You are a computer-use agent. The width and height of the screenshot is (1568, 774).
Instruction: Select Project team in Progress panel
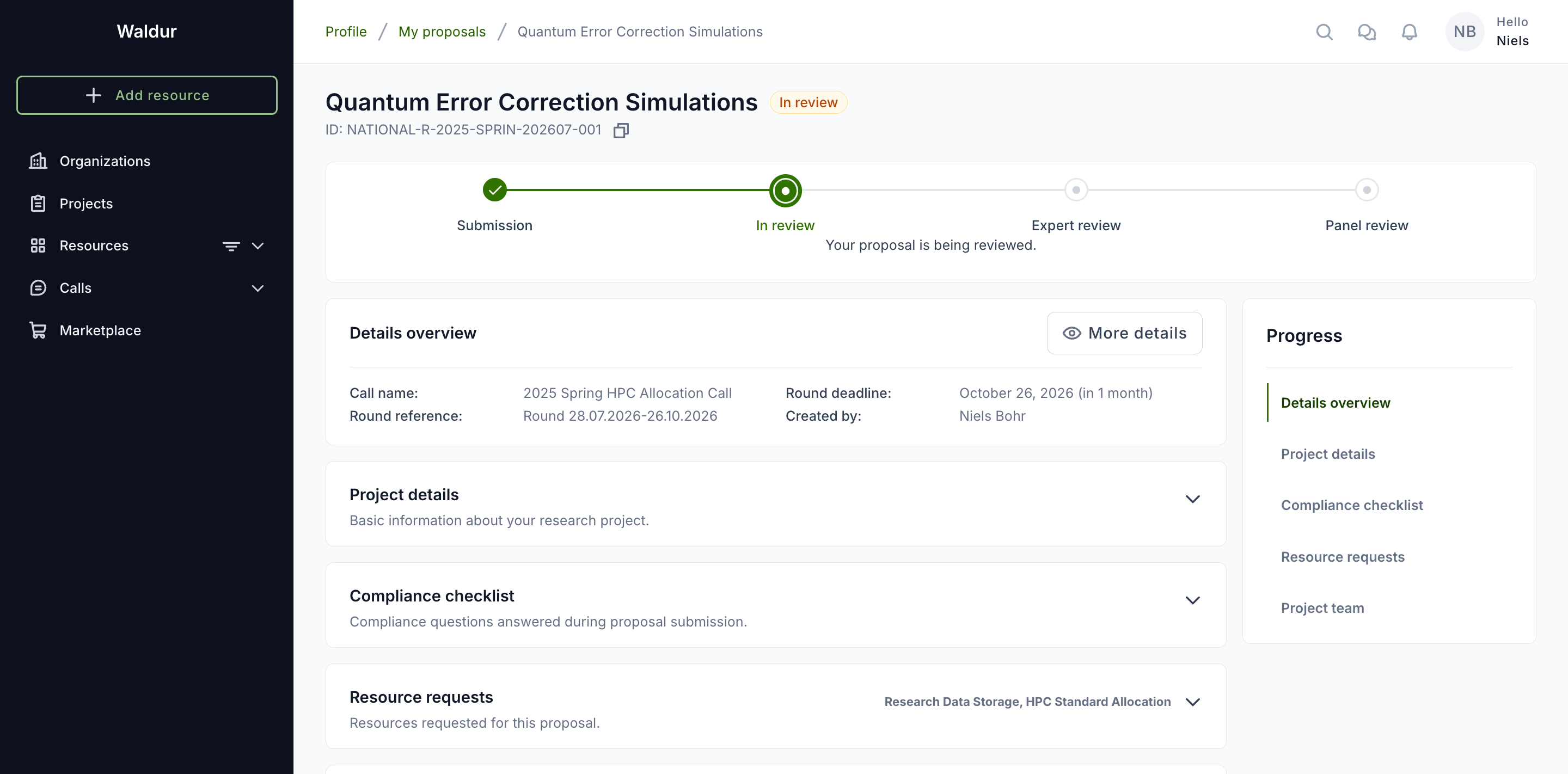click(x=1322, y=608)
